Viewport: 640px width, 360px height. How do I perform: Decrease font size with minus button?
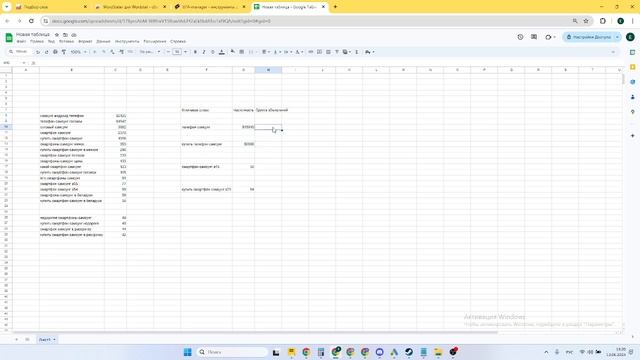pos(168,52)
